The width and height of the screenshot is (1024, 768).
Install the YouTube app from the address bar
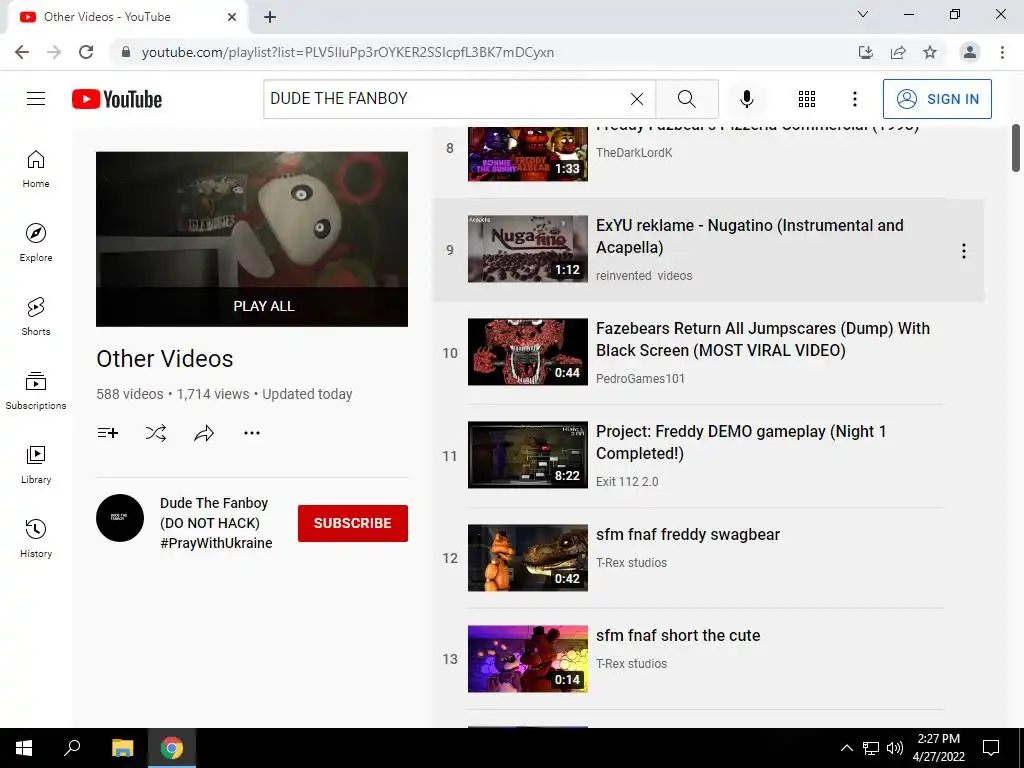point(866,52)
